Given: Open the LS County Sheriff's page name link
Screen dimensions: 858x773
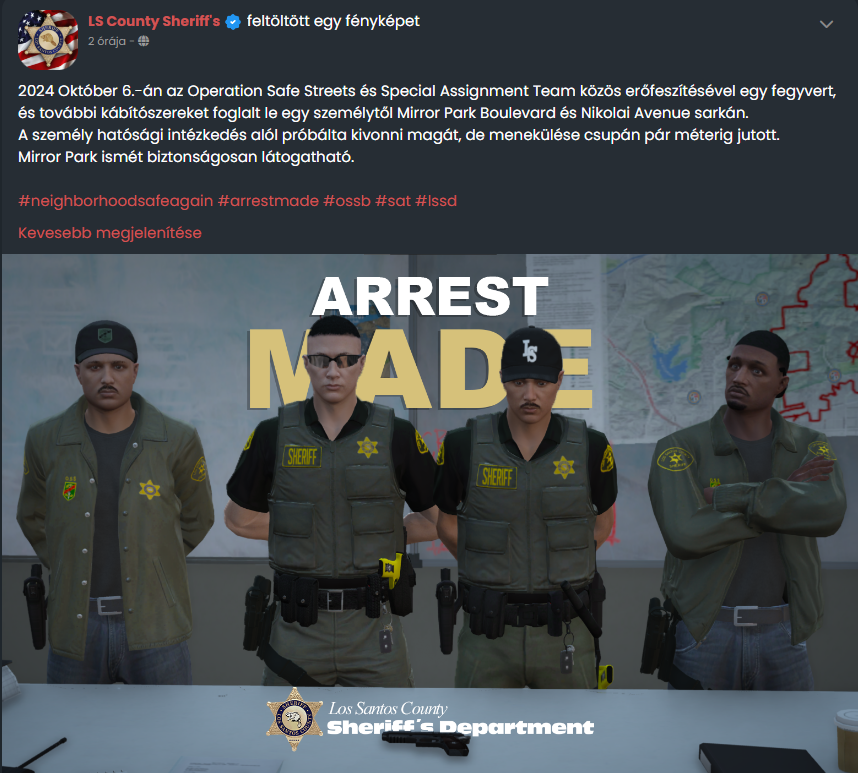Looking at the screenshot, I should point(154,21).
